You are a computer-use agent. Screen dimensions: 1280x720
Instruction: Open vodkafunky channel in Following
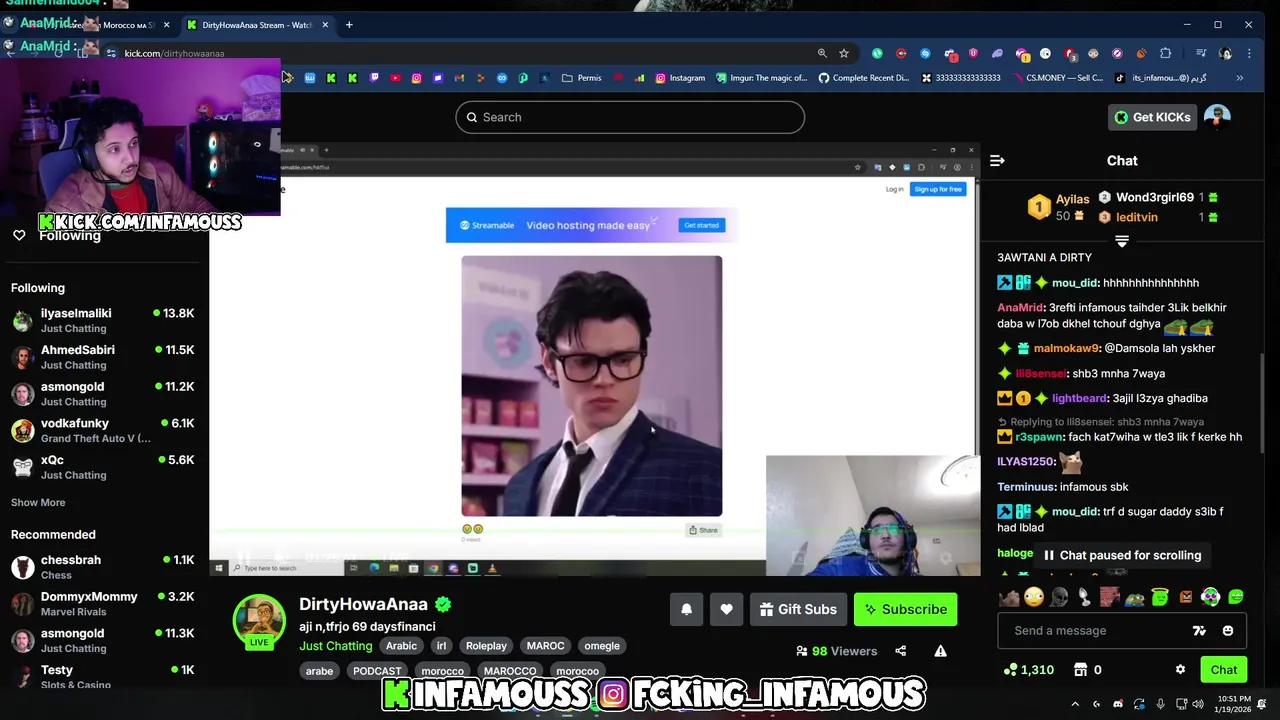coord(104,430)
